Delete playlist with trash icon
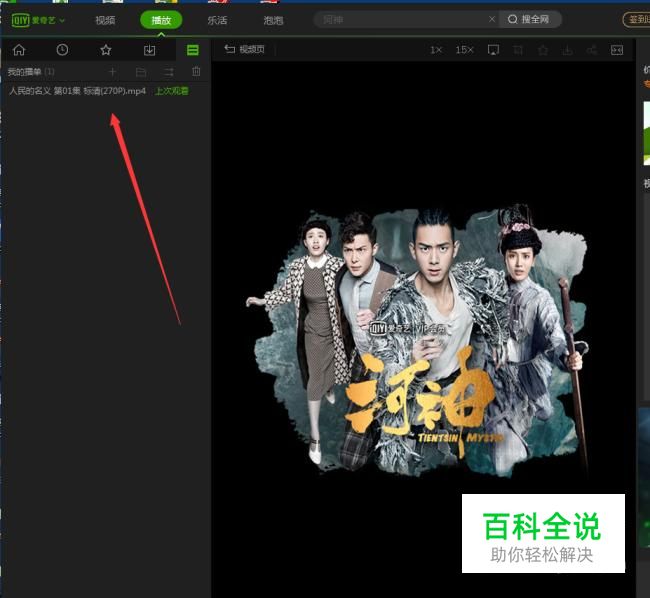Image resolution: width=650 pixels, height=598 pixels. coord(196,72)
